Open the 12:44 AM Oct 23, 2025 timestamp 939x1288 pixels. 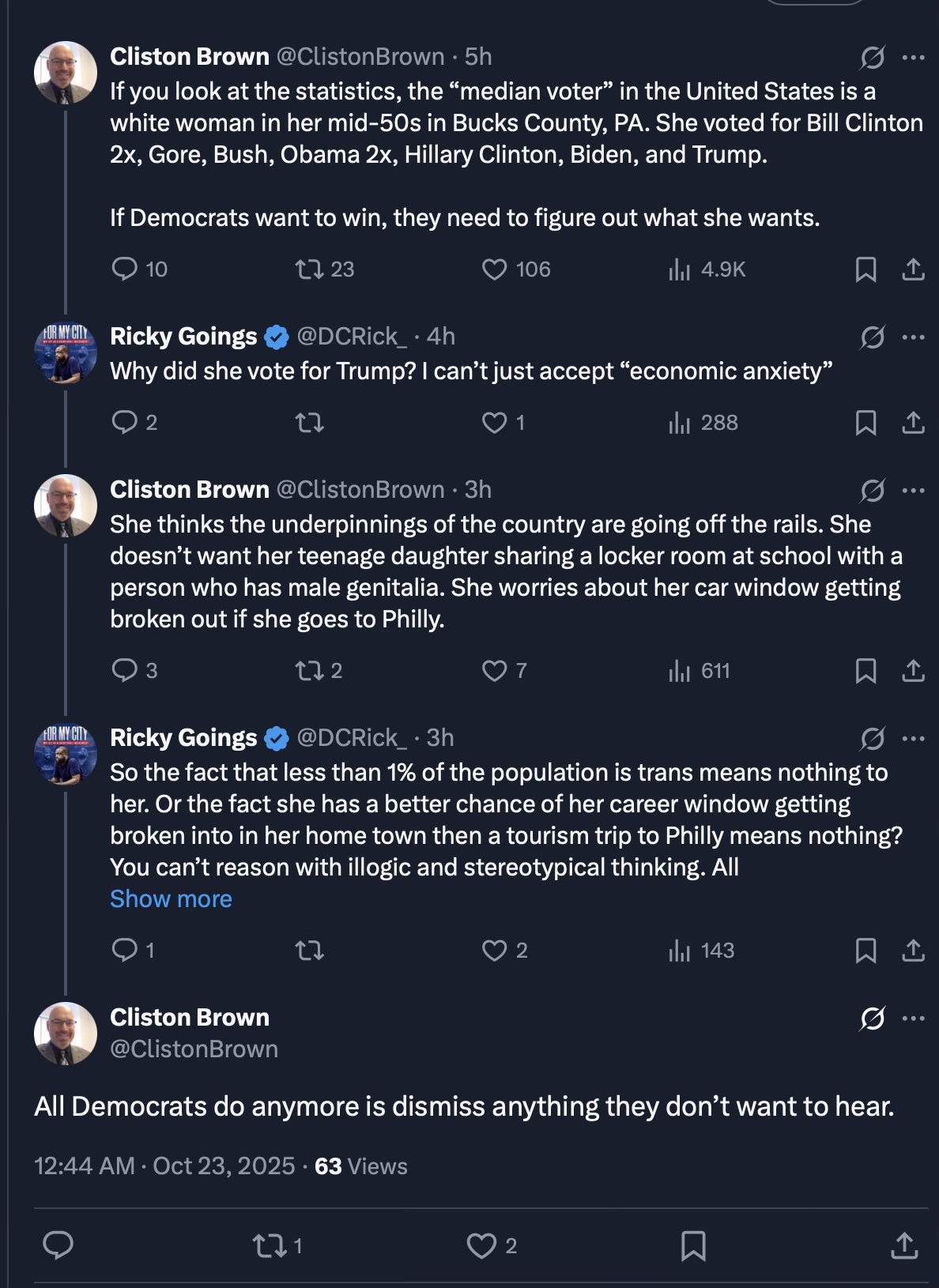(x=164, y=1166)
